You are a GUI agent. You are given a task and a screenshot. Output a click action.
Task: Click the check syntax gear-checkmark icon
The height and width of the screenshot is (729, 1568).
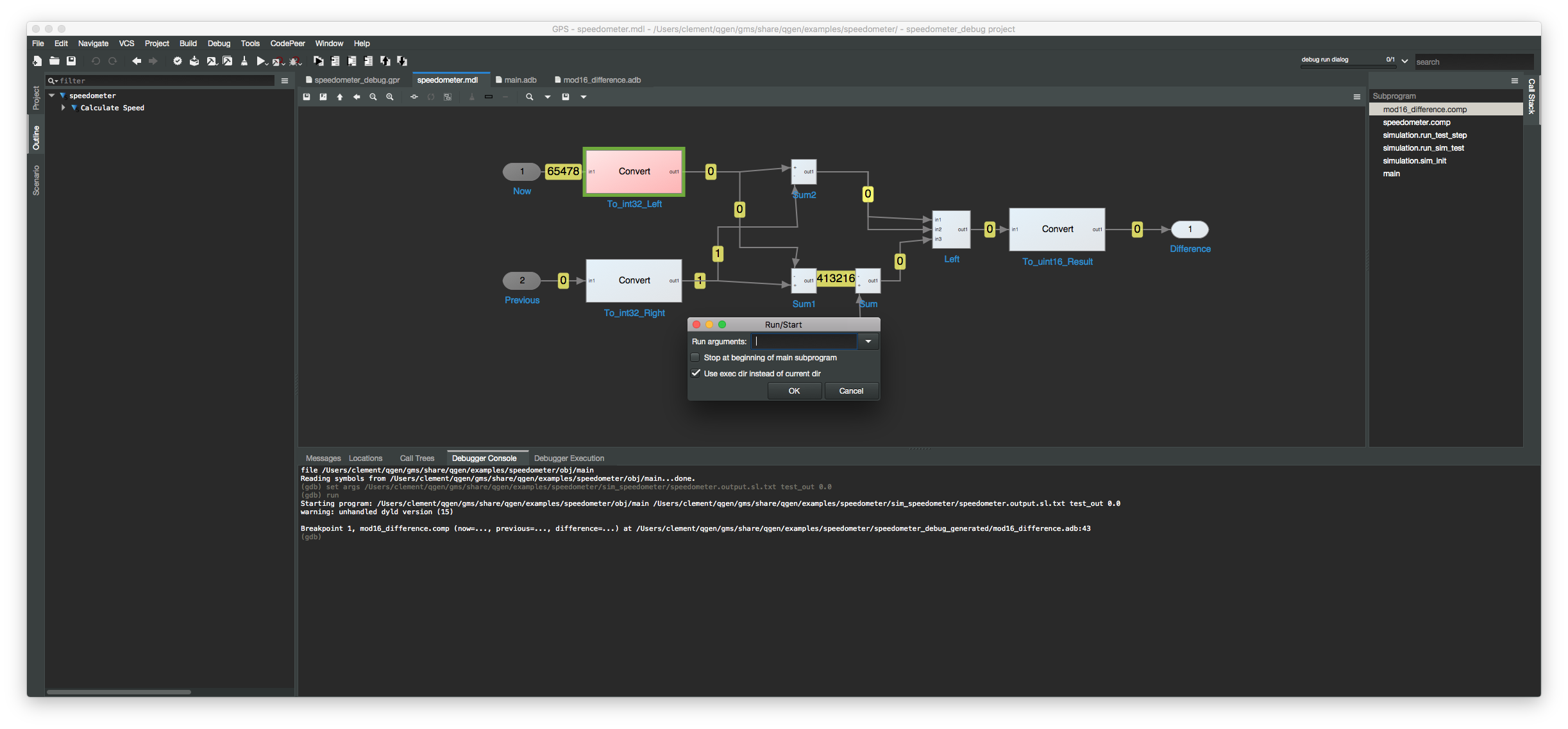point(178,61)
